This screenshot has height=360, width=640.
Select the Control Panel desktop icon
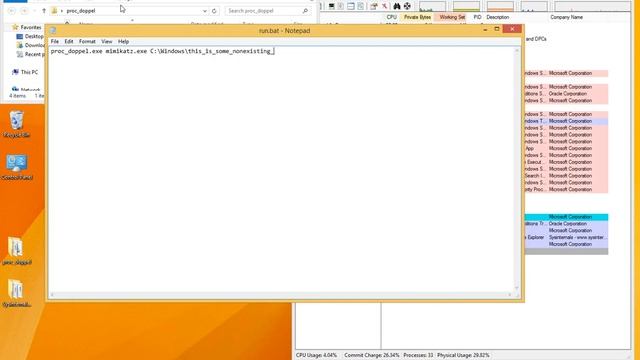click(17, 167)
